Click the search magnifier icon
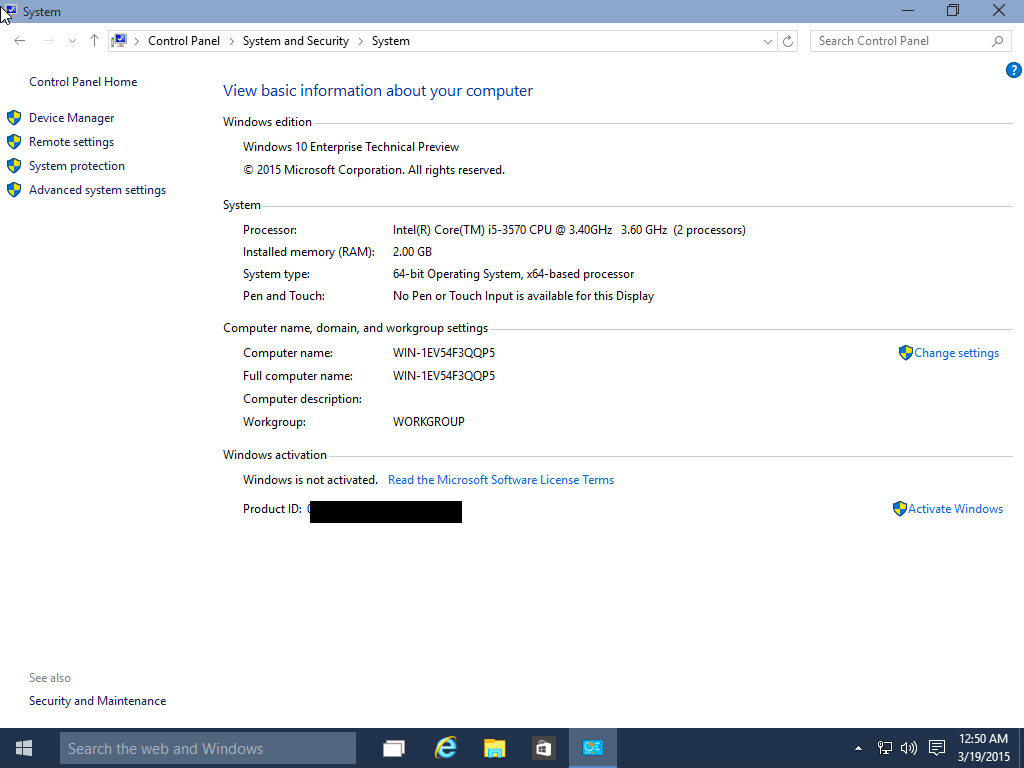 click(x=997, y=41)
